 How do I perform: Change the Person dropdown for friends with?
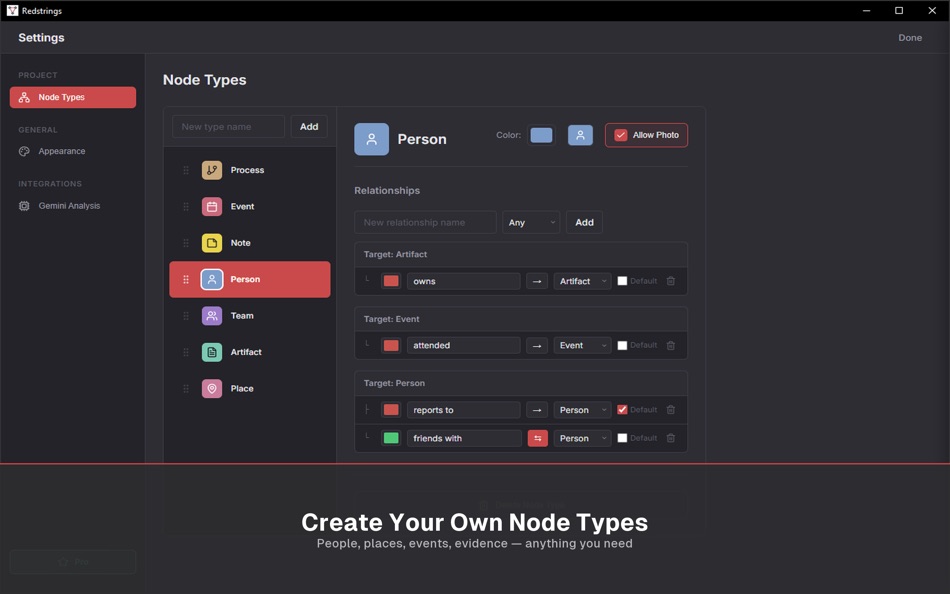tap(581, 437)
